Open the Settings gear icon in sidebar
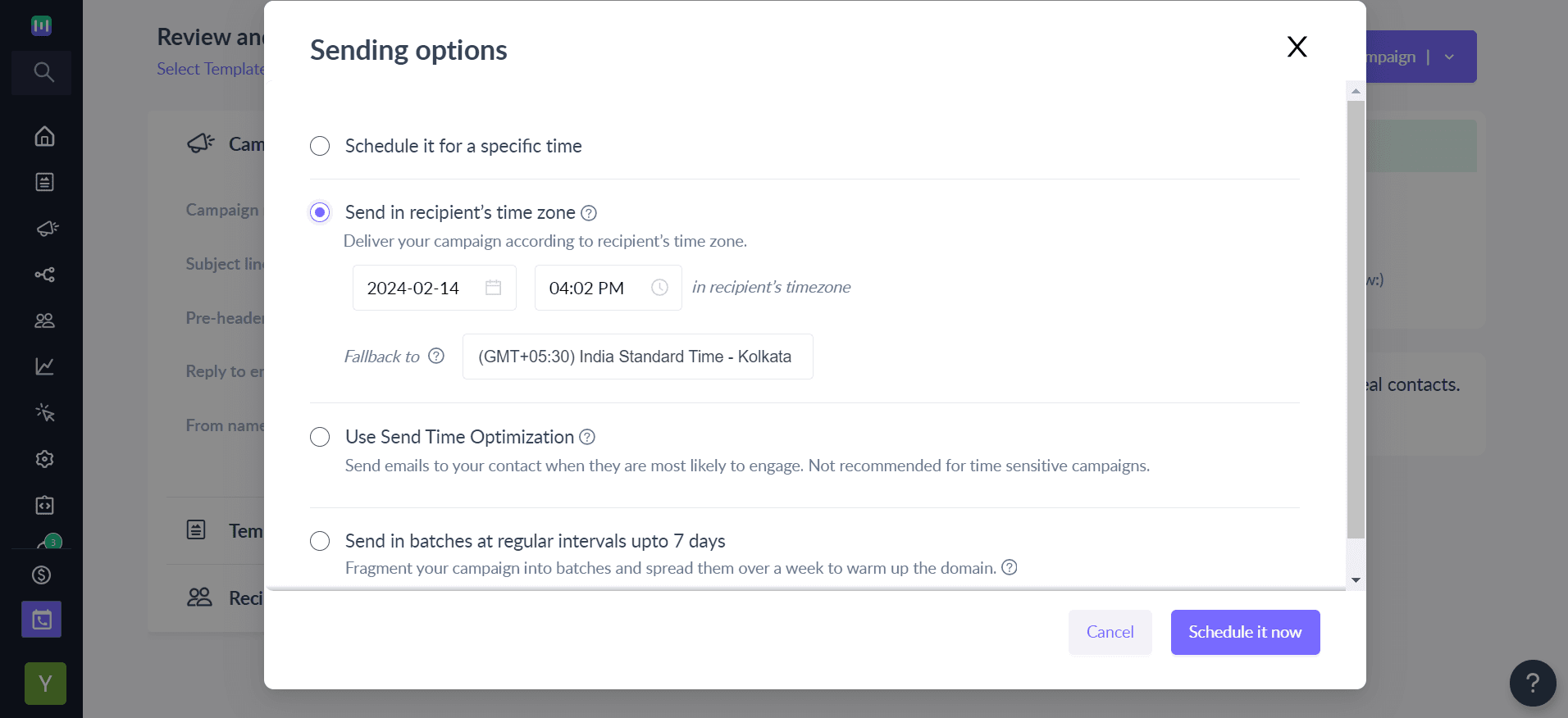This screenshot has width=1568, height=718. (44, 459)
